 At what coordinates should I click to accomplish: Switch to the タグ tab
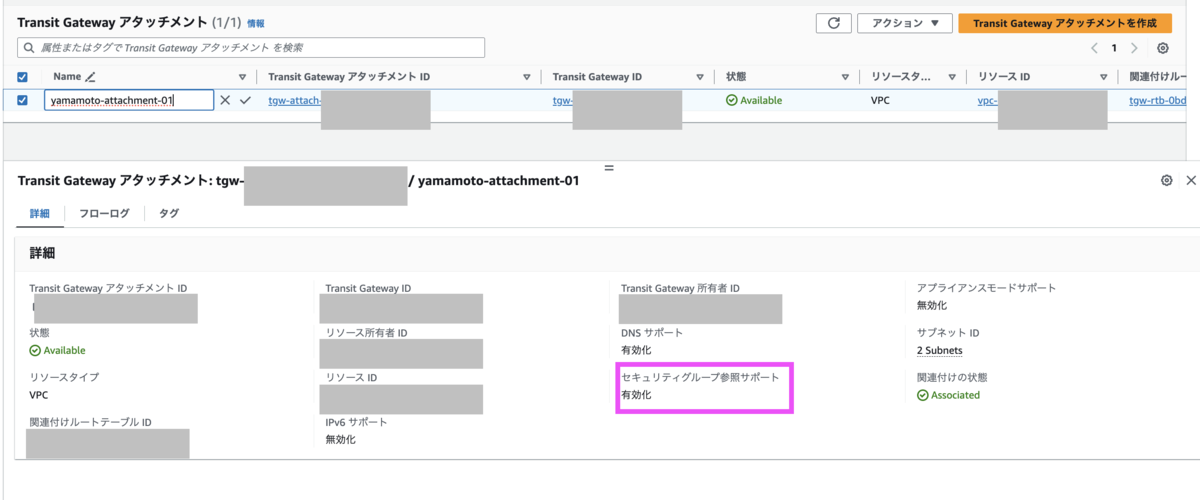tap(169, 213)
